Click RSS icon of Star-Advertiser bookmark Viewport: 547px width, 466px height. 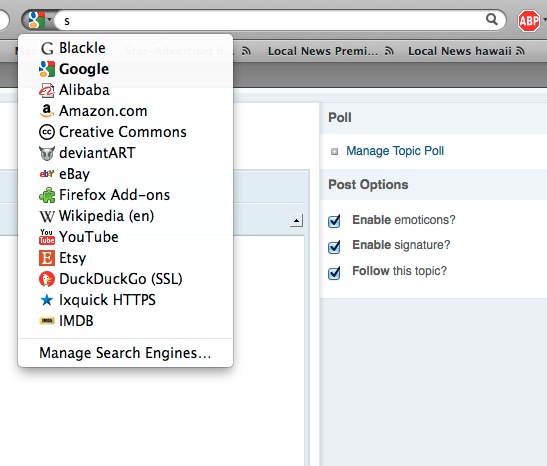(x=246, y=51)
